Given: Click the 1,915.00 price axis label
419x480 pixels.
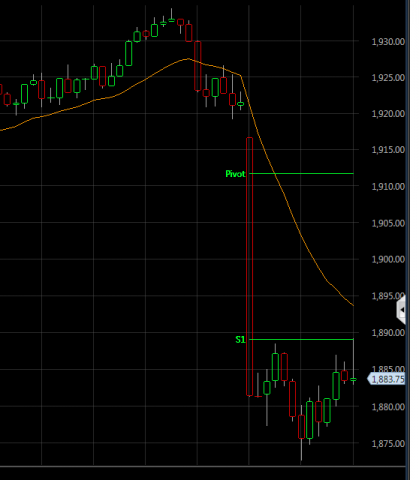Looking at the screenshot, I should (x=388, y=150).
